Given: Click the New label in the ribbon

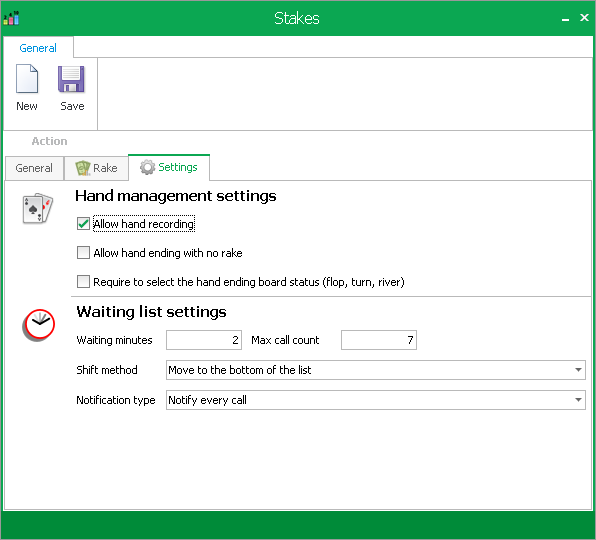Looking at the screenshot, I should tap(27, 106).
